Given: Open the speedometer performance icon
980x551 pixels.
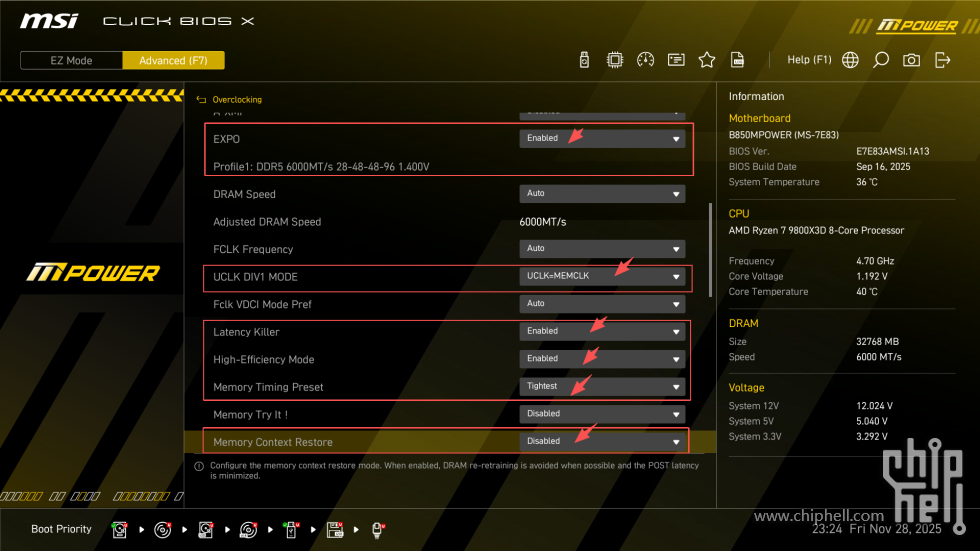Looking at the screenshot, I should 645,60.
